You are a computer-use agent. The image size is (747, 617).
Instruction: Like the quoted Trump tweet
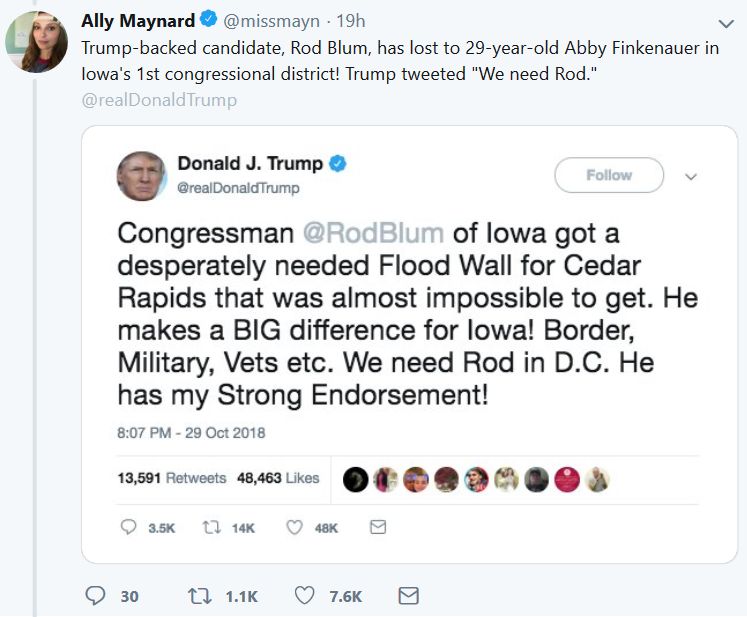(294, 527)
